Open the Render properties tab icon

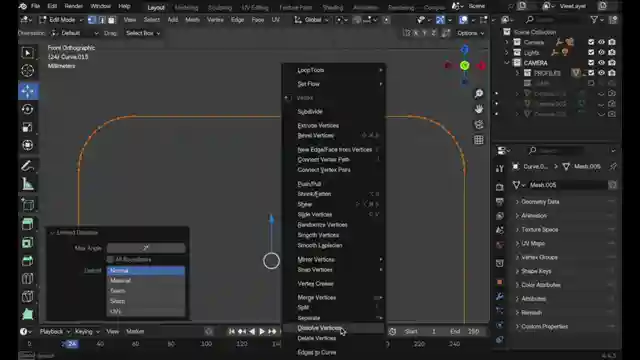pyautogui.click(x=500, y=187)
